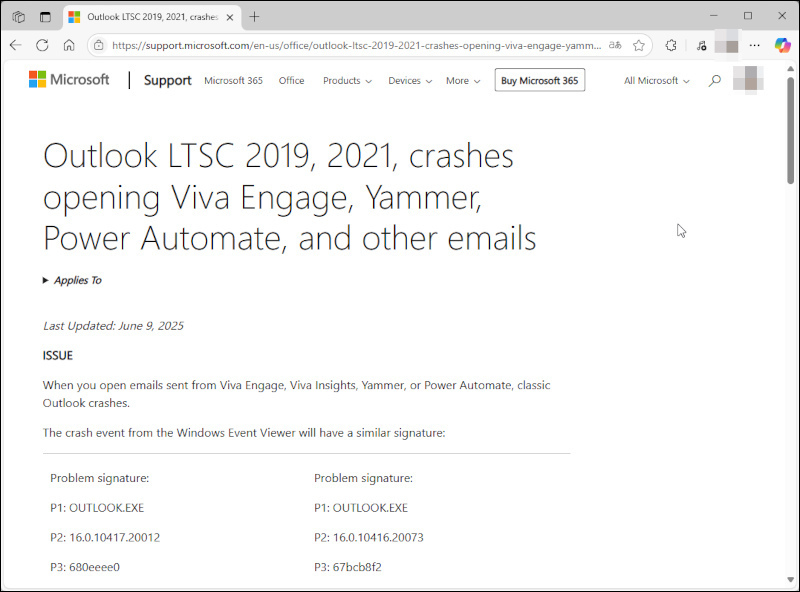Open the Copilot sidebar
Screen dimensions: 800x592
tap(782, 45)
